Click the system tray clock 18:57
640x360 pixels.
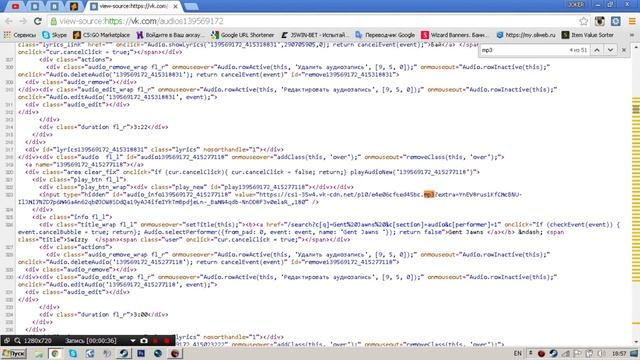pos(619,353)
